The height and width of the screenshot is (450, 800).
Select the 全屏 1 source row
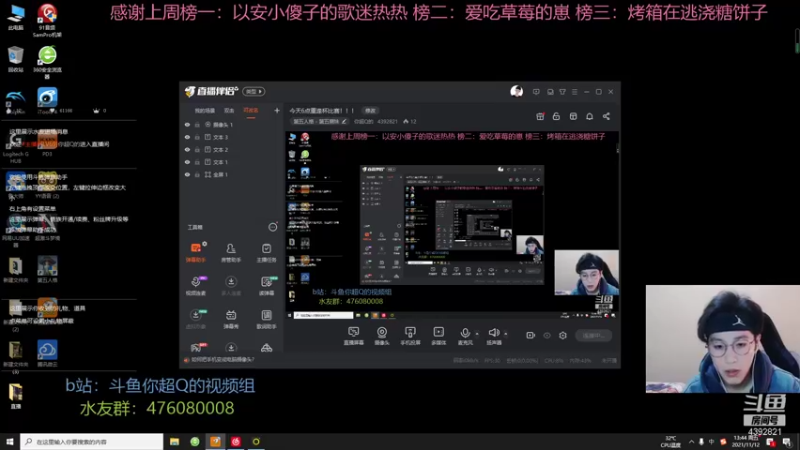tap(232, 174)
